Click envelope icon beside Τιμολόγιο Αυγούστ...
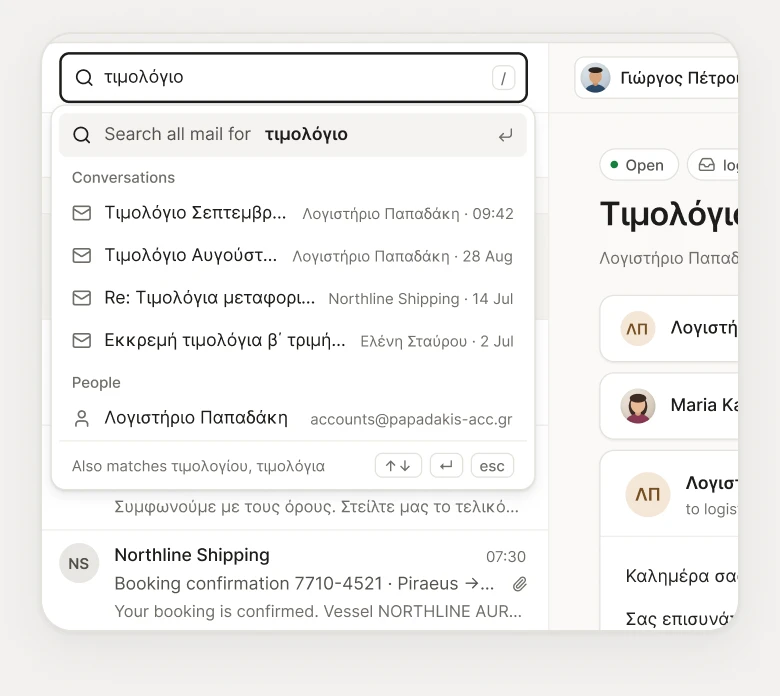Viewport: 780px width, 696px height. point(82,256)
